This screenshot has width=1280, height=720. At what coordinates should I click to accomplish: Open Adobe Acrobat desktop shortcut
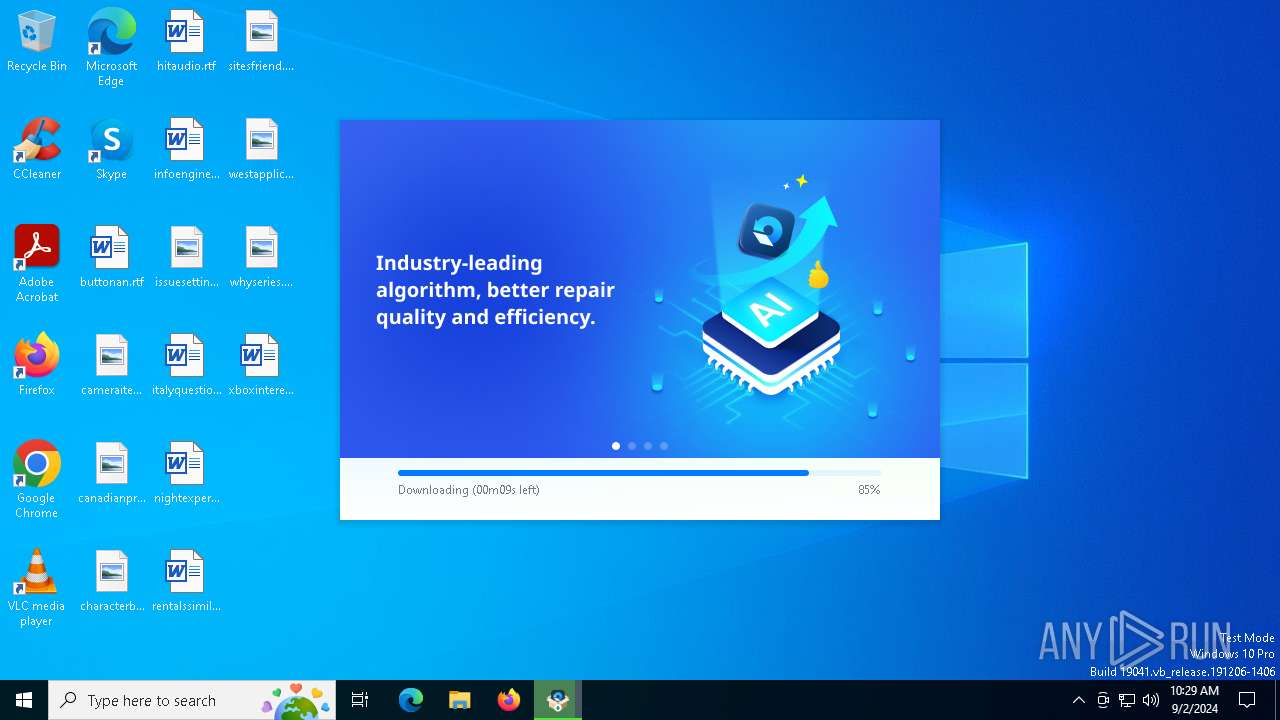point(37,263)
